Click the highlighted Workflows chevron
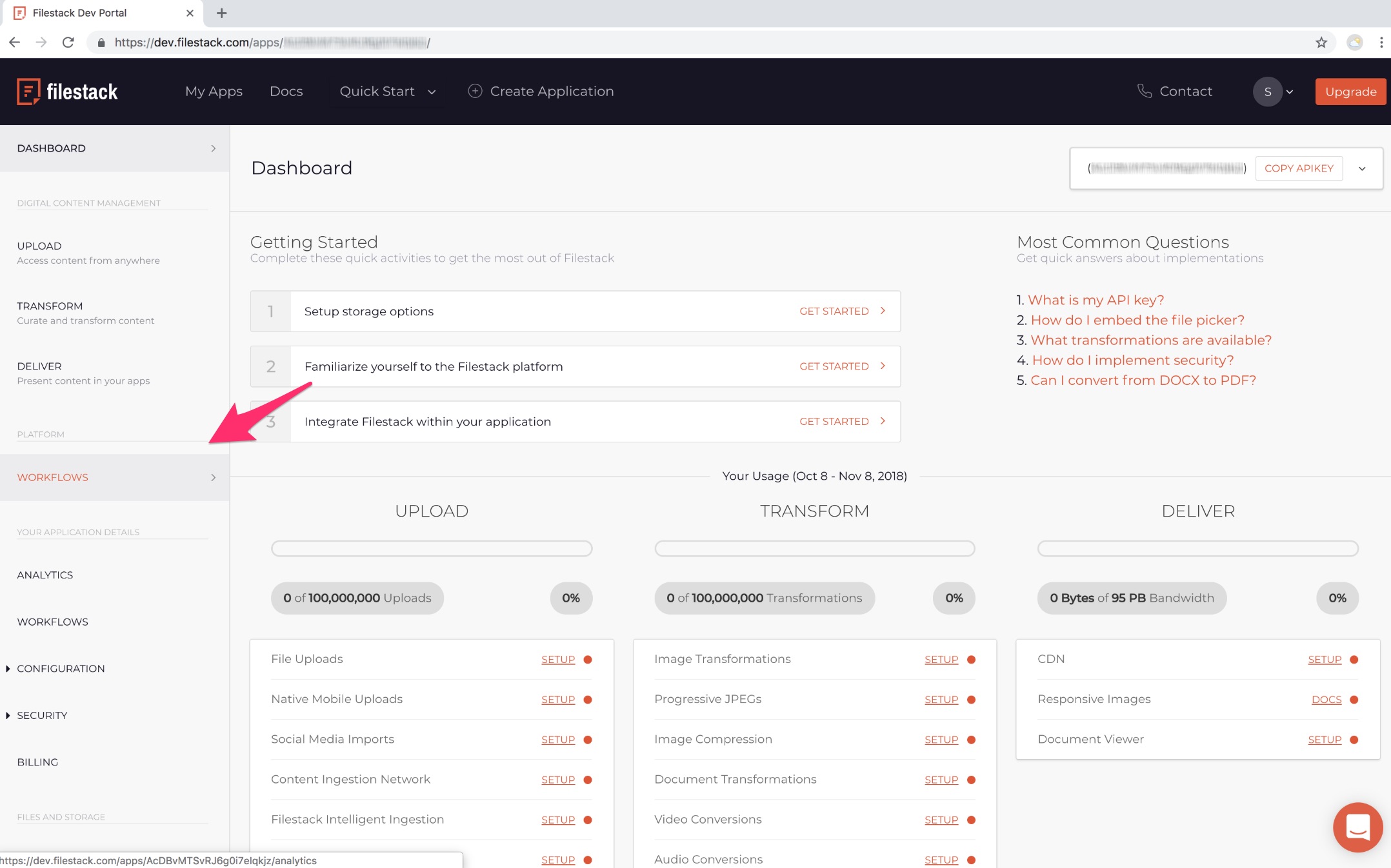Image resolution: width=1391 pixels, height=868 pixels. pos(214,478)
